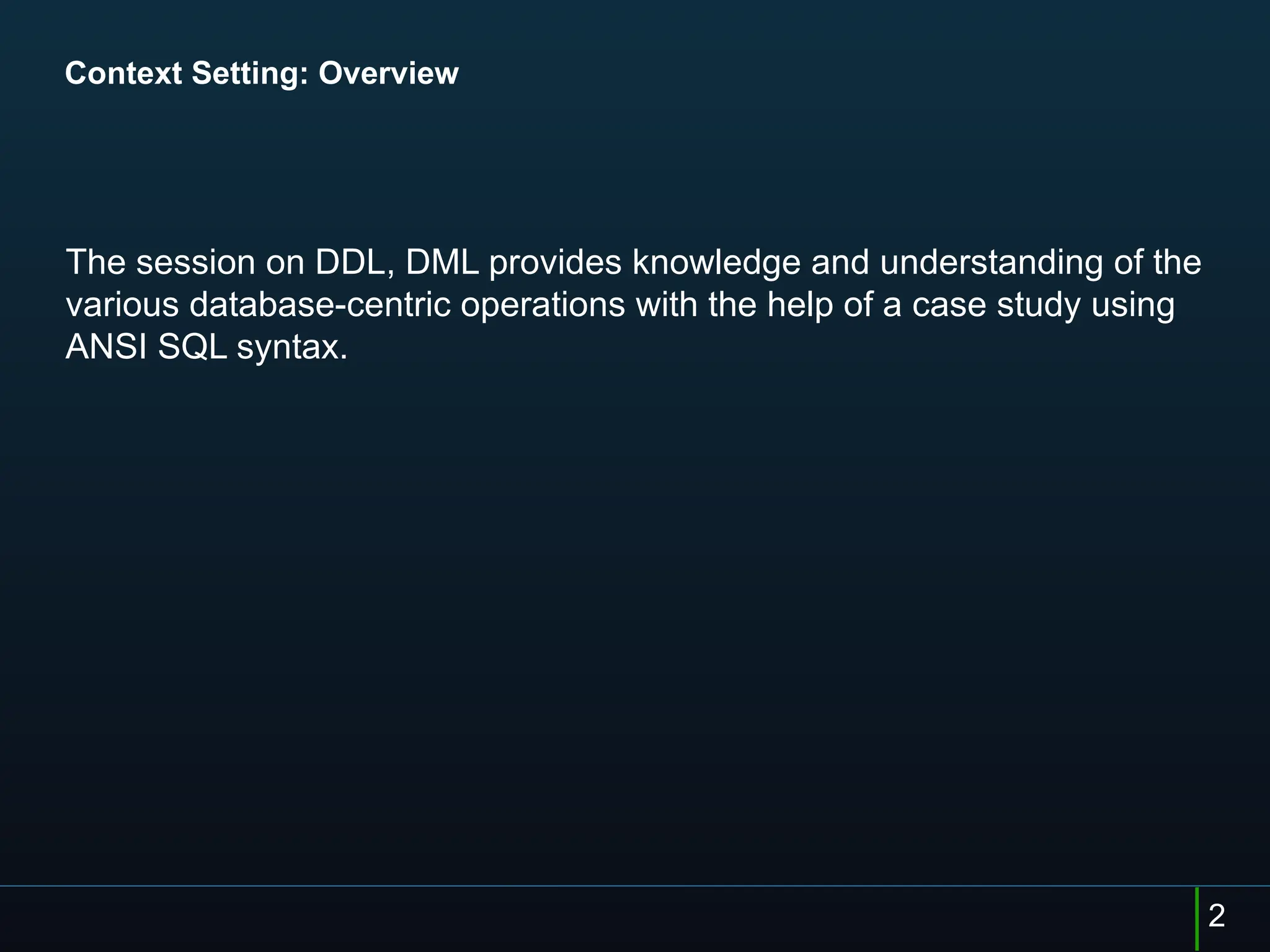Viewport: 1270px width, 952px height.
Task: Click the word "provides" in the paragraph
Action: tap(555, 264)
